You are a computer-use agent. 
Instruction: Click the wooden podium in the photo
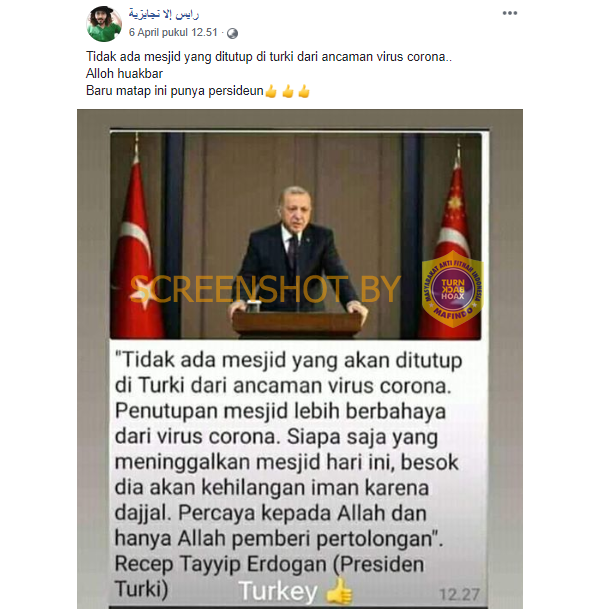[297, 323]
